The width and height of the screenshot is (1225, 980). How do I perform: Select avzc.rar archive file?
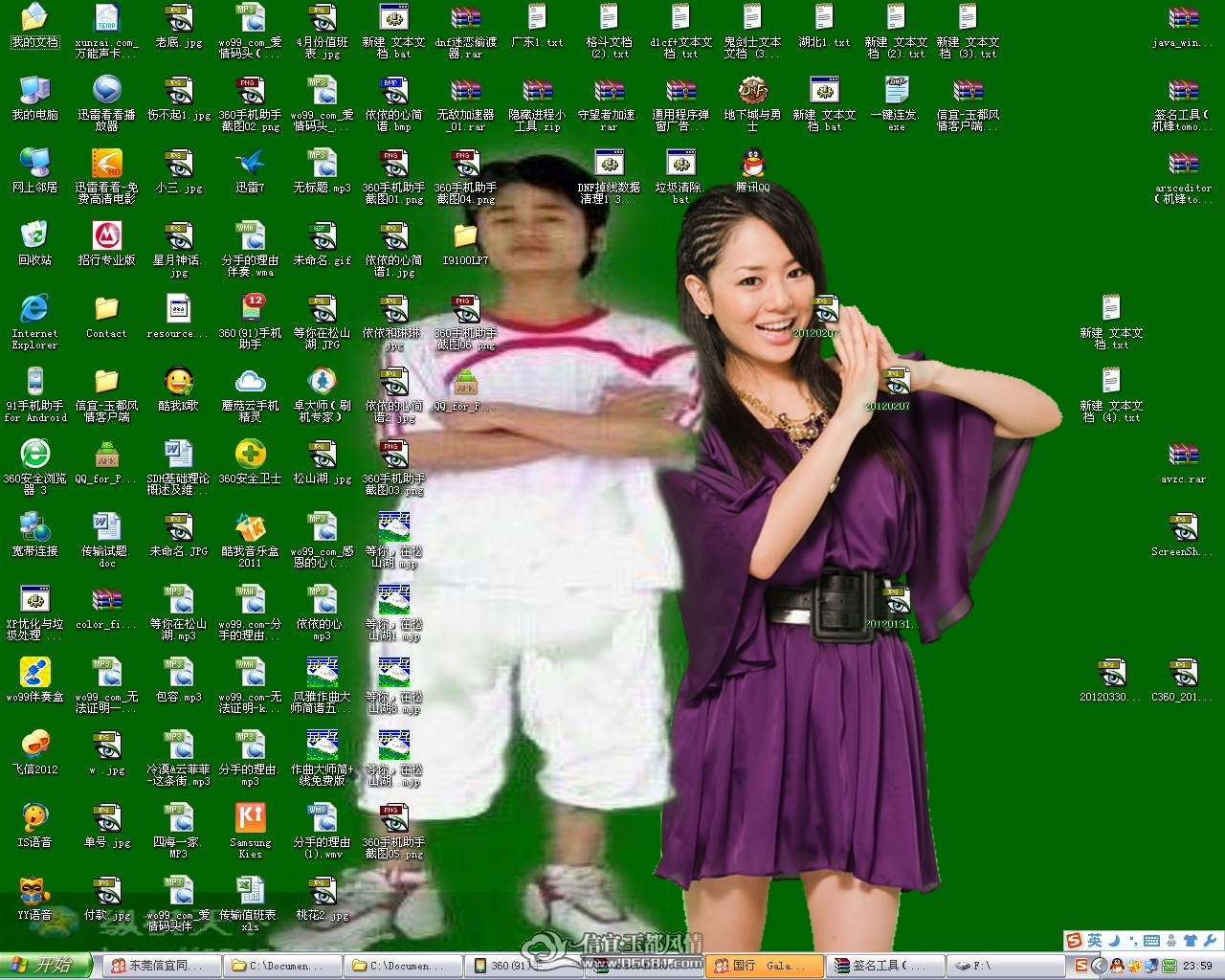pyautogui.click(x=1183, y=461)
